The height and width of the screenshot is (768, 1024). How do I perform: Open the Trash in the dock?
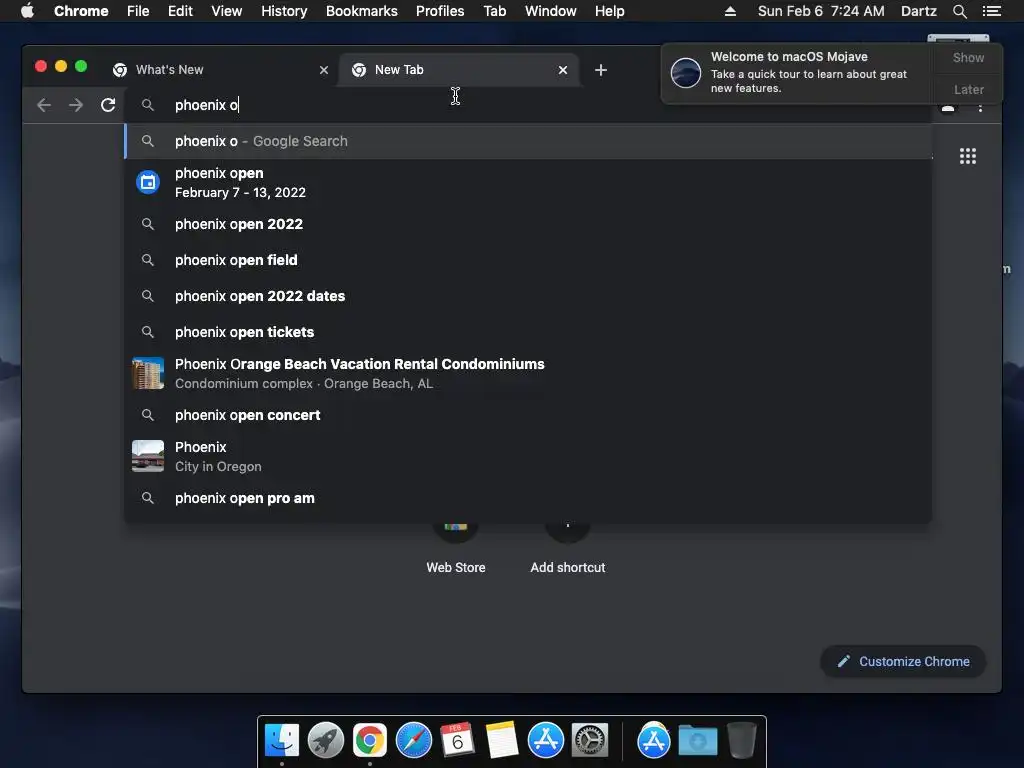(x=742, y=741)
